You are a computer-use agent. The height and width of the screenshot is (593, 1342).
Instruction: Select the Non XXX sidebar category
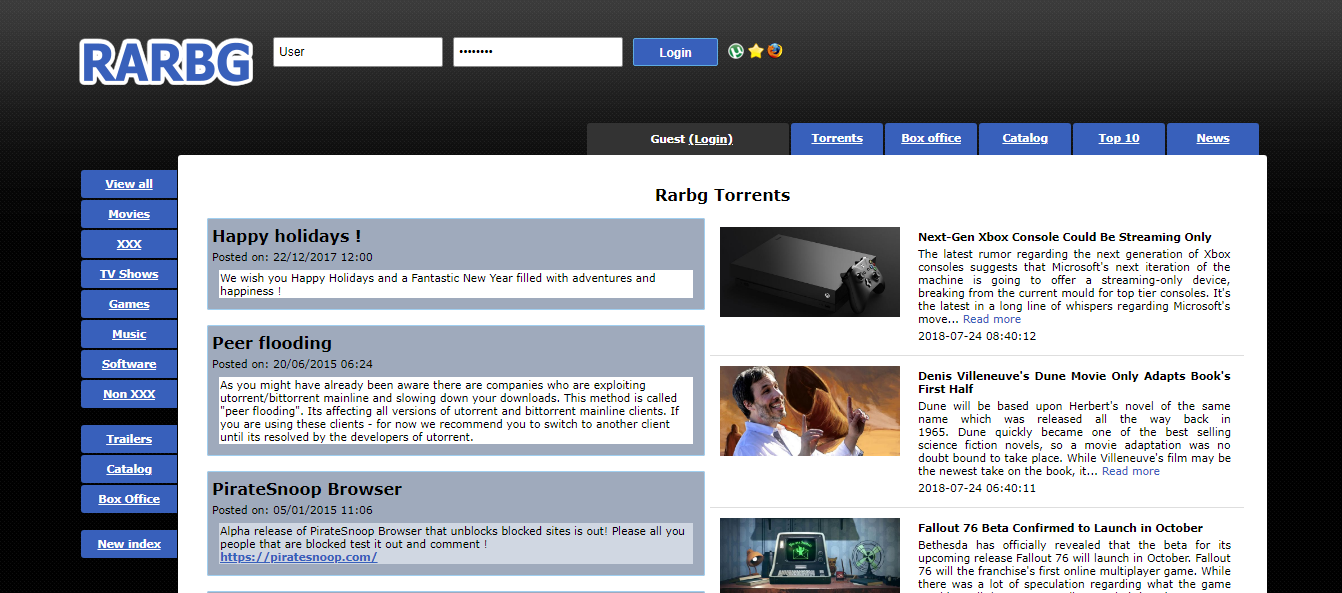[x=129, y=394]
